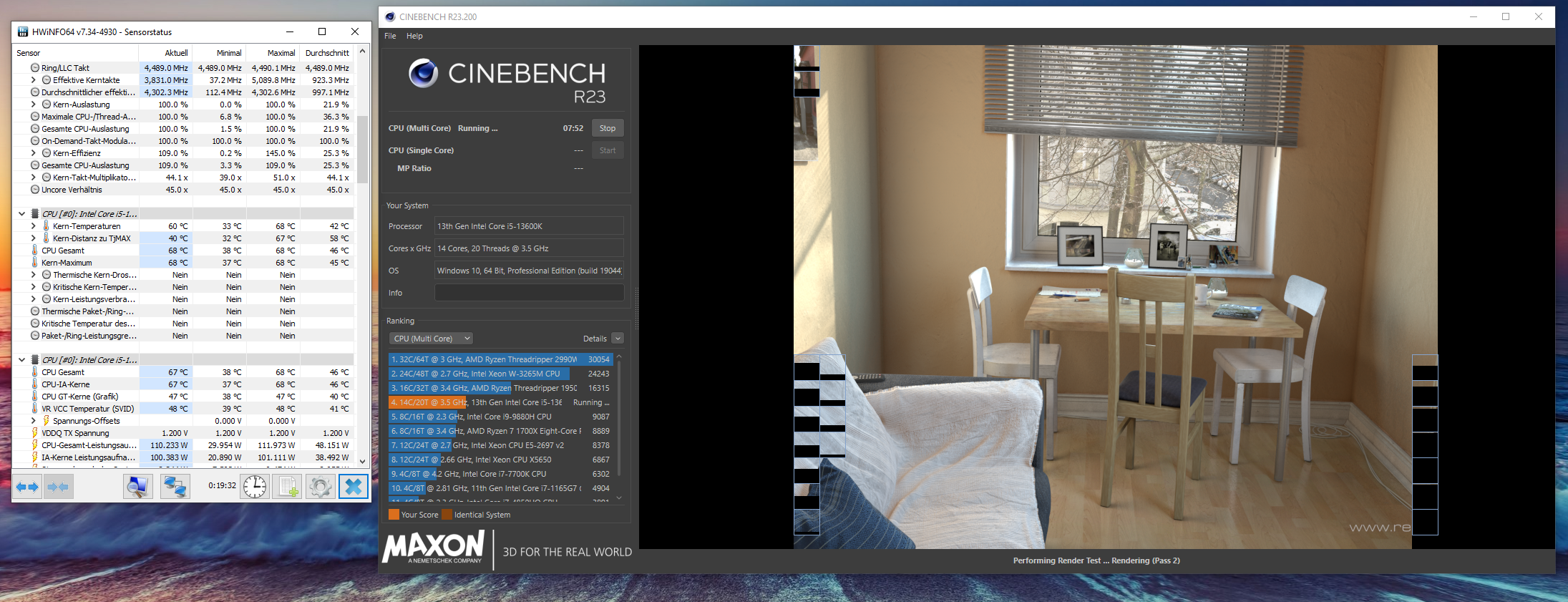Expand the Kern-Auslastung row
Screen dimensions: 1568x602
[34, 105]
